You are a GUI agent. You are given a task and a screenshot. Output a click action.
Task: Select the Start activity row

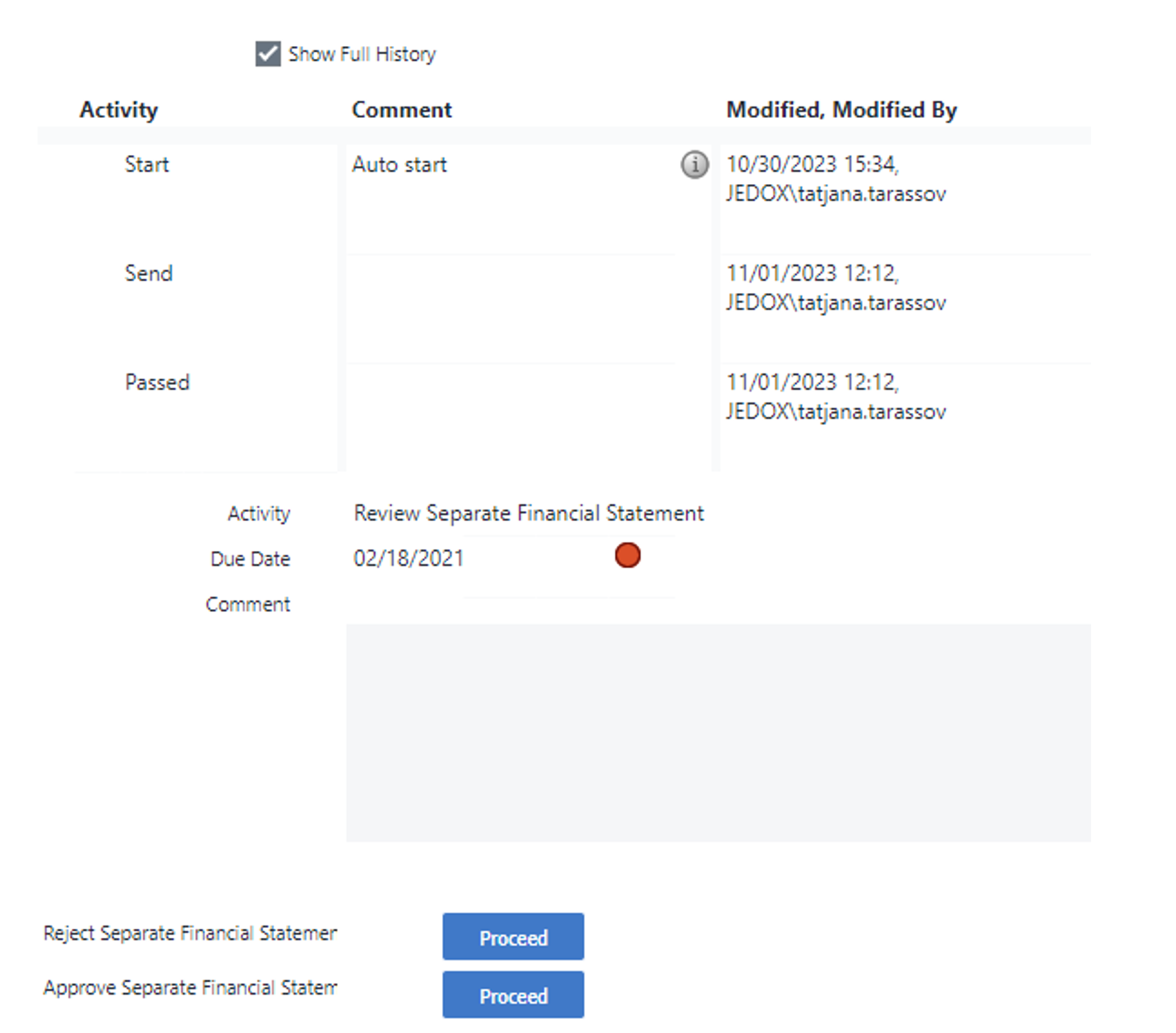pyautogui.click(x=147, y=165)
